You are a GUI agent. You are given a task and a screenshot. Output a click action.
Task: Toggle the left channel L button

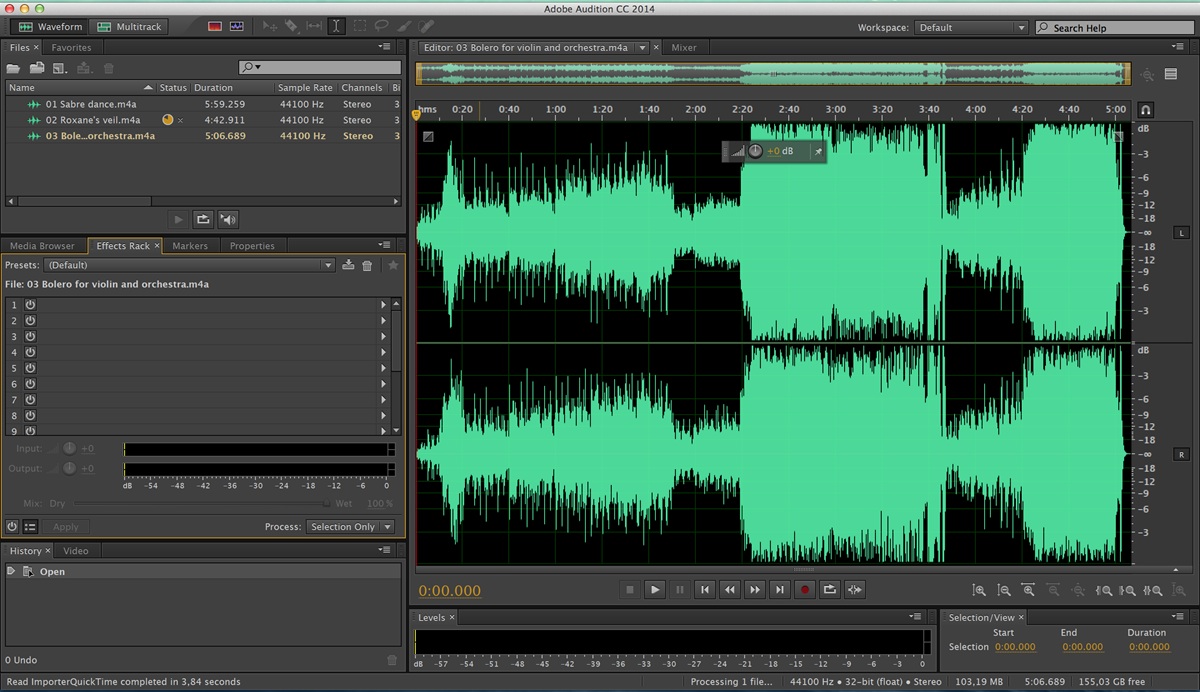click(x=1180, y=233)
